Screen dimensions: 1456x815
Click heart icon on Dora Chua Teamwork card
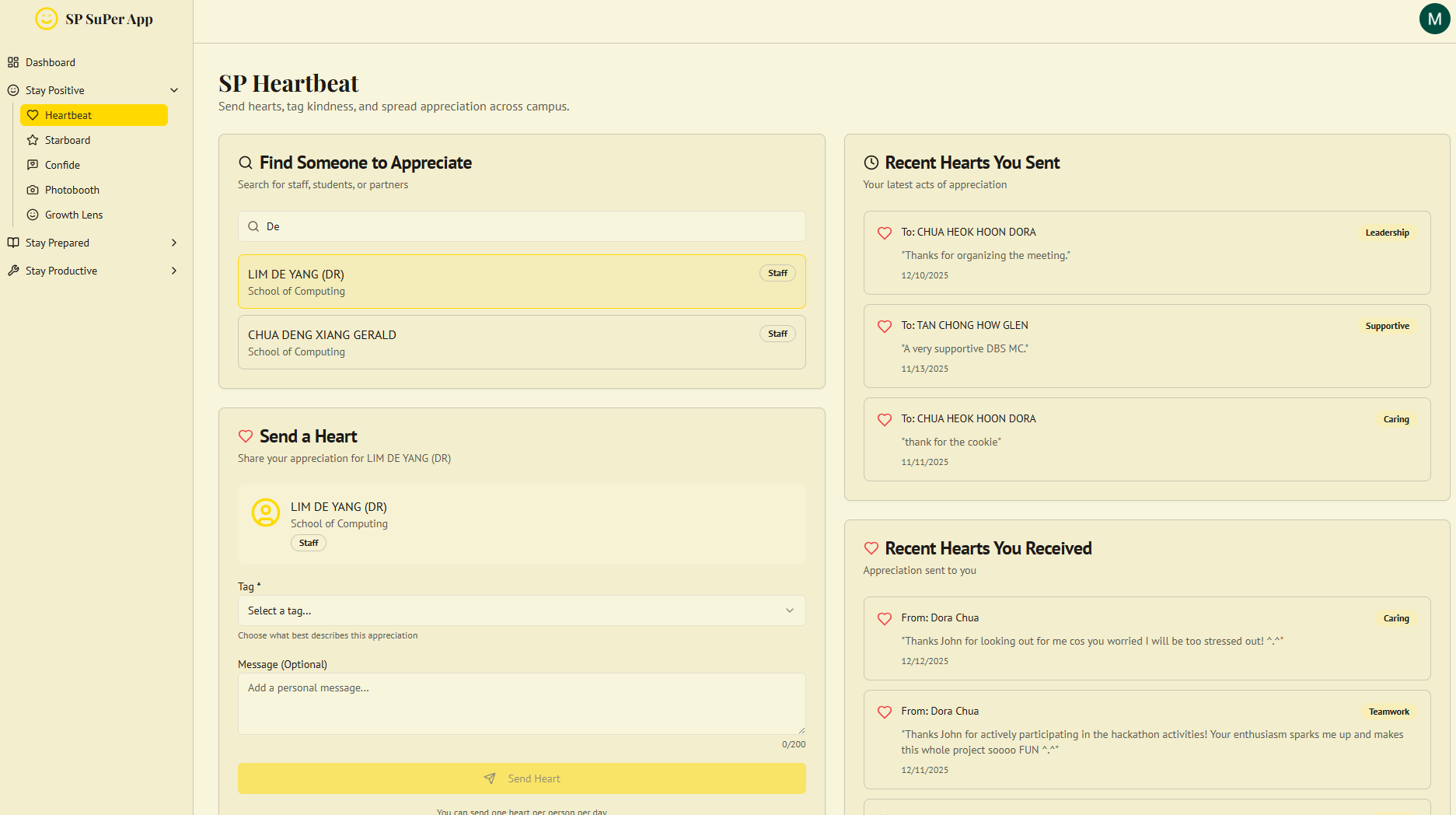point(885,712)
